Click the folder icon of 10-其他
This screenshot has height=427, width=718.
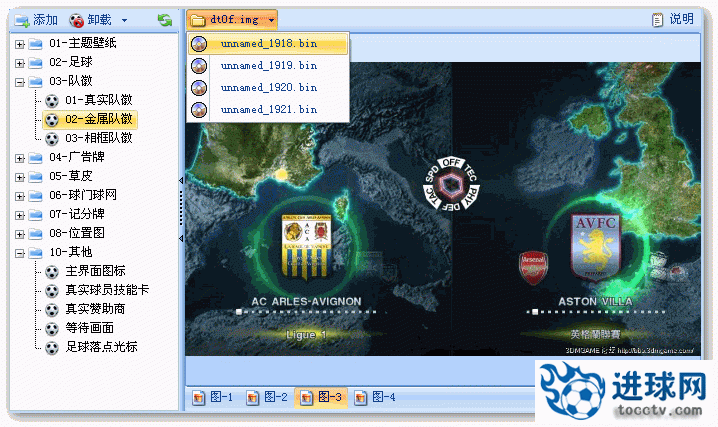click(x=36, y=253)
